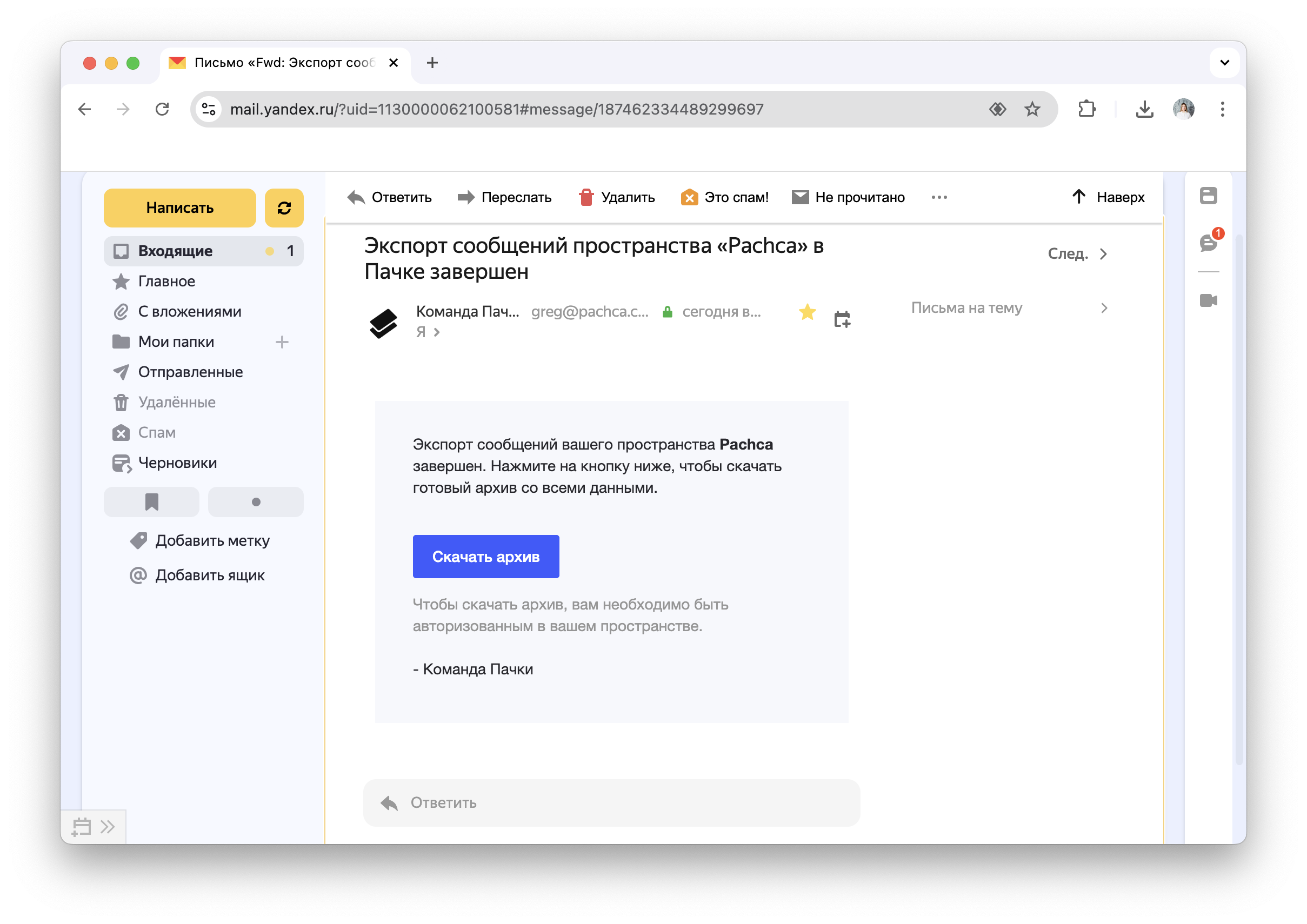Image resolution: width=1307 pixels, height=924 pixels.
Task: Click the Написать compose button
Action: pyautogui.click(x=179, y=208)
